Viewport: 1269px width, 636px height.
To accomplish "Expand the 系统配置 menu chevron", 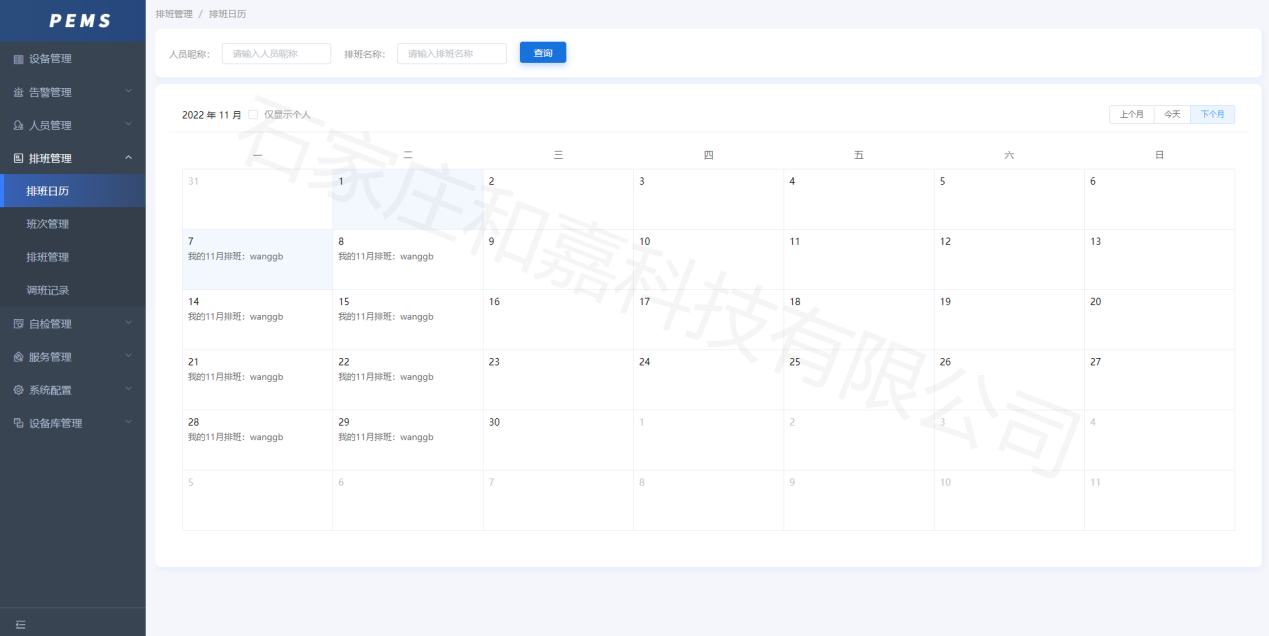I will pyautogui.click(x=128, y=390).
